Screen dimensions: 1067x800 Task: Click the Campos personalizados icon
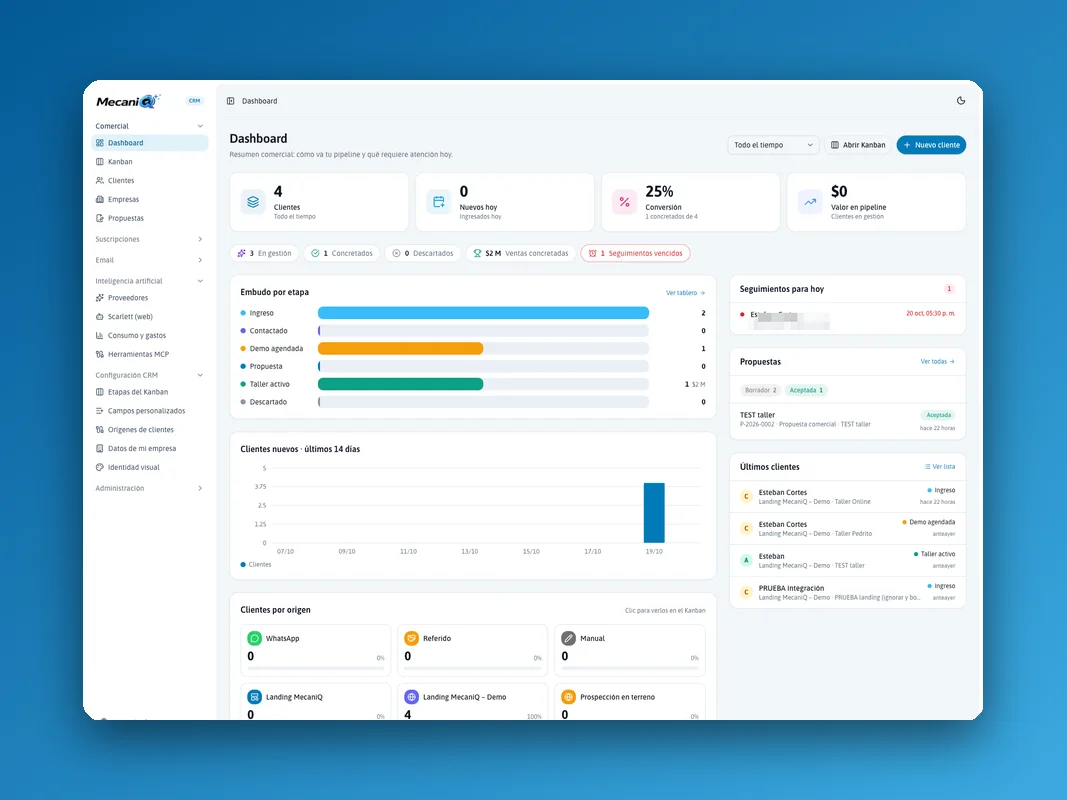click(x=100, y=411)
